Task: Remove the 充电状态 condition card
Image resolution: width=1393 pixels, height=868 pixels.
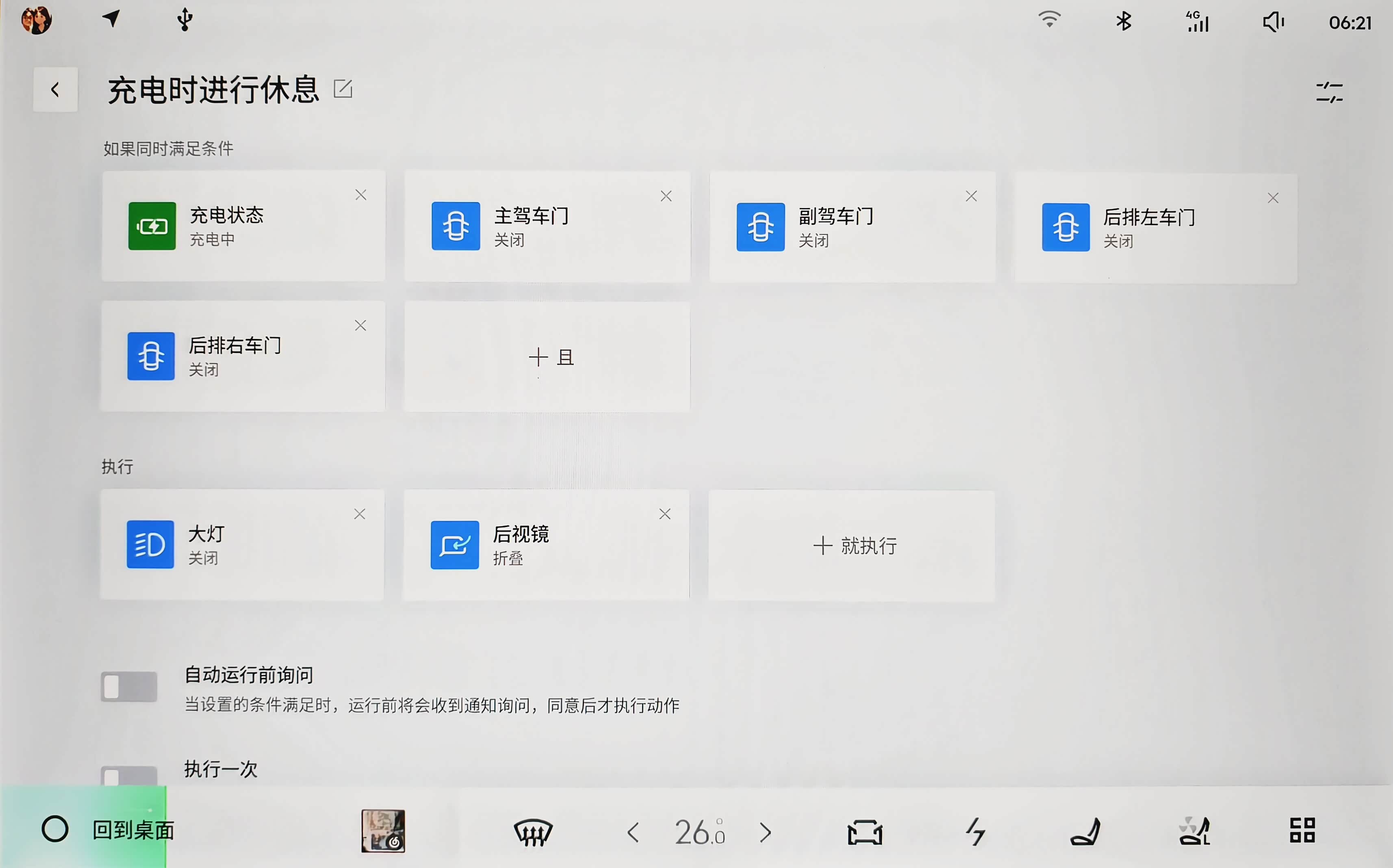Action: click(x=360, y=195)
